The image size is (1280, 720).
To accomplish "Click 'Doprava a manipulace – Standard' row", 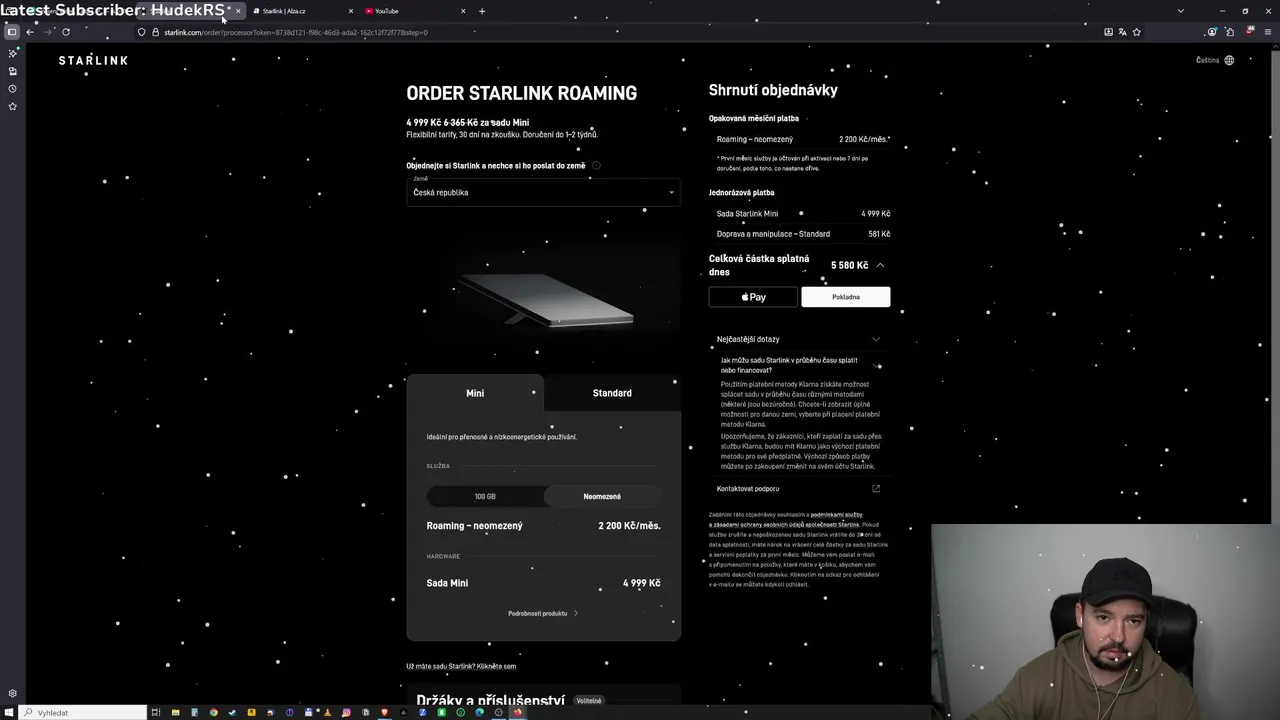I will (x=803, y=234).
